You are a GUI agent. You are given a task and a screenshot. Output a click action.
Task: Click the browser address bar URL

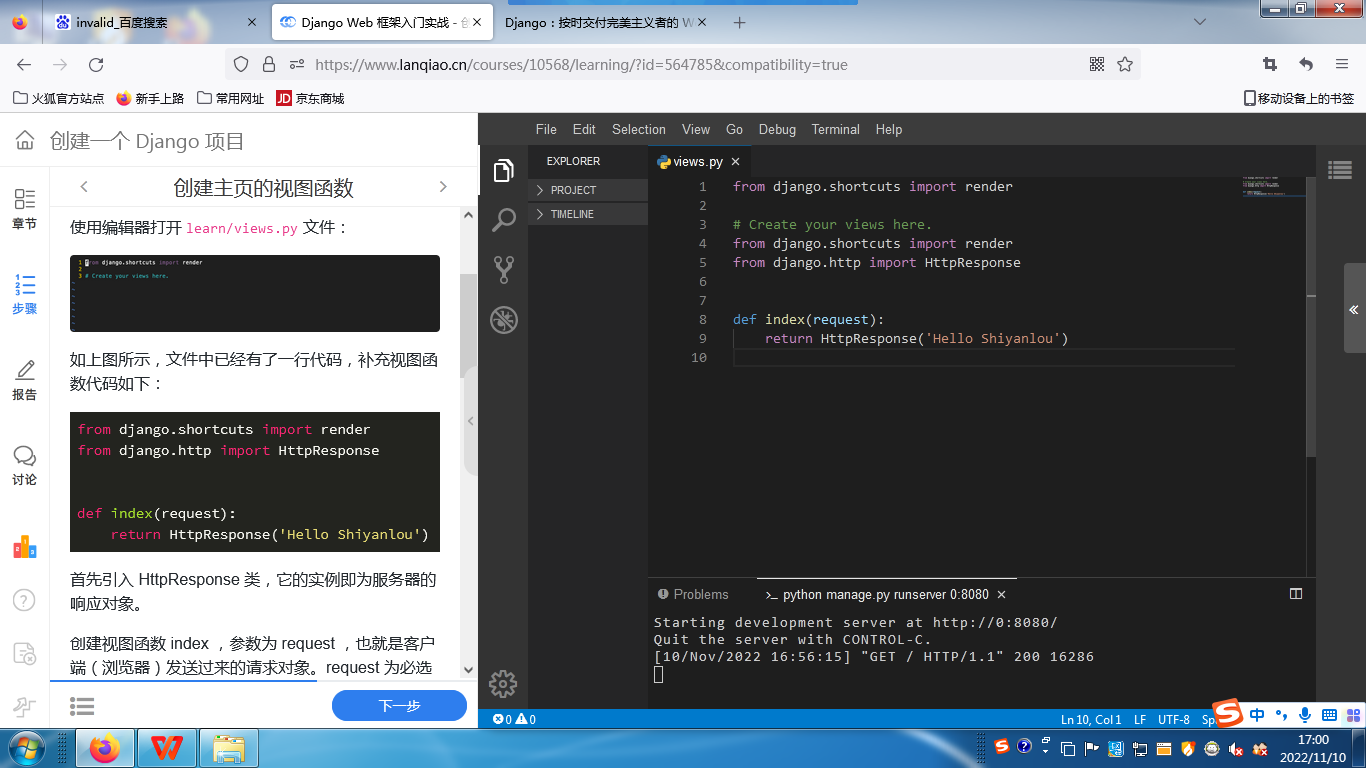(580, 64)
